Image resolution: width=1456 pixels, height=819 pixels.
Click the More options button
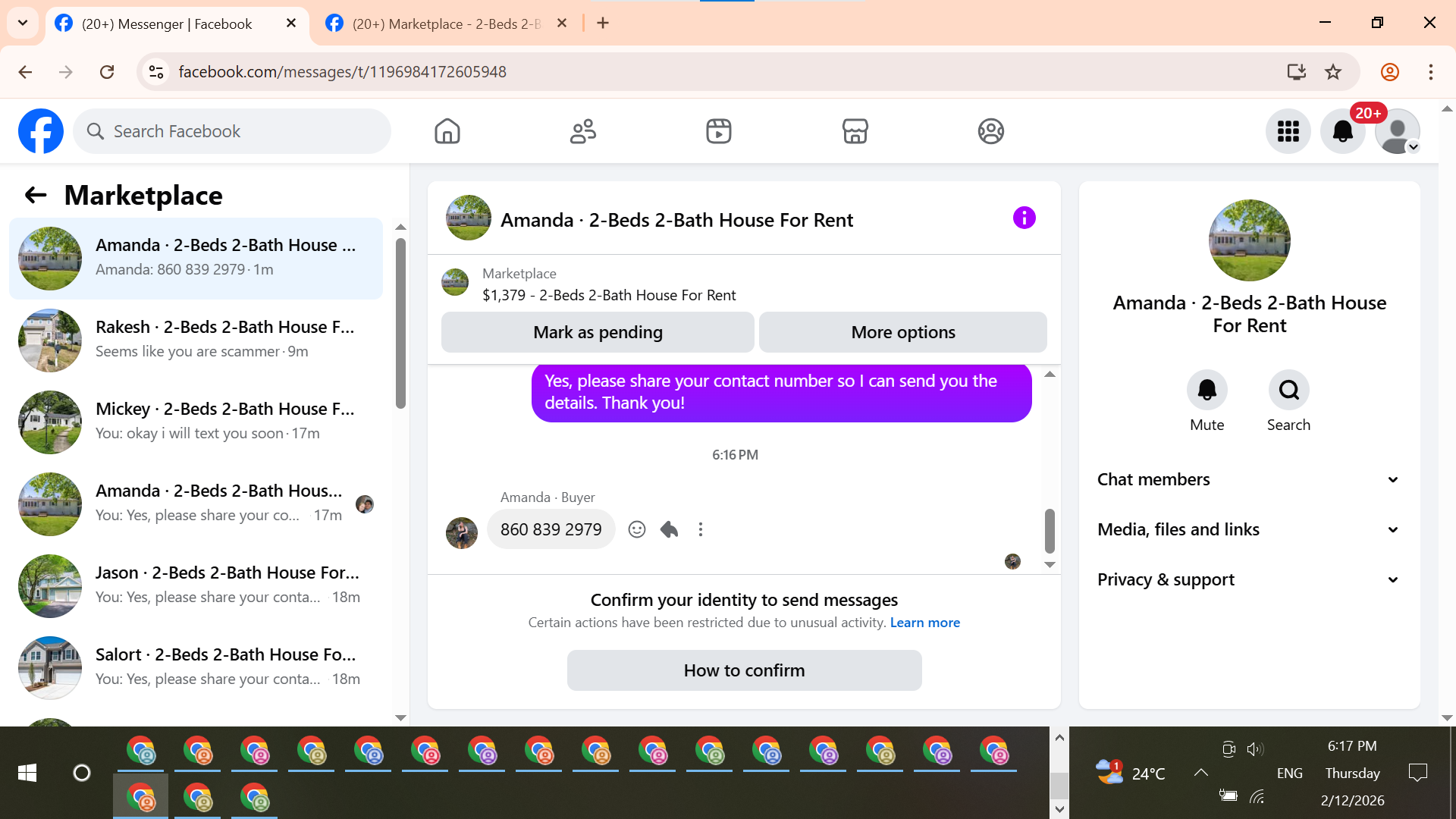coord(903,332)
